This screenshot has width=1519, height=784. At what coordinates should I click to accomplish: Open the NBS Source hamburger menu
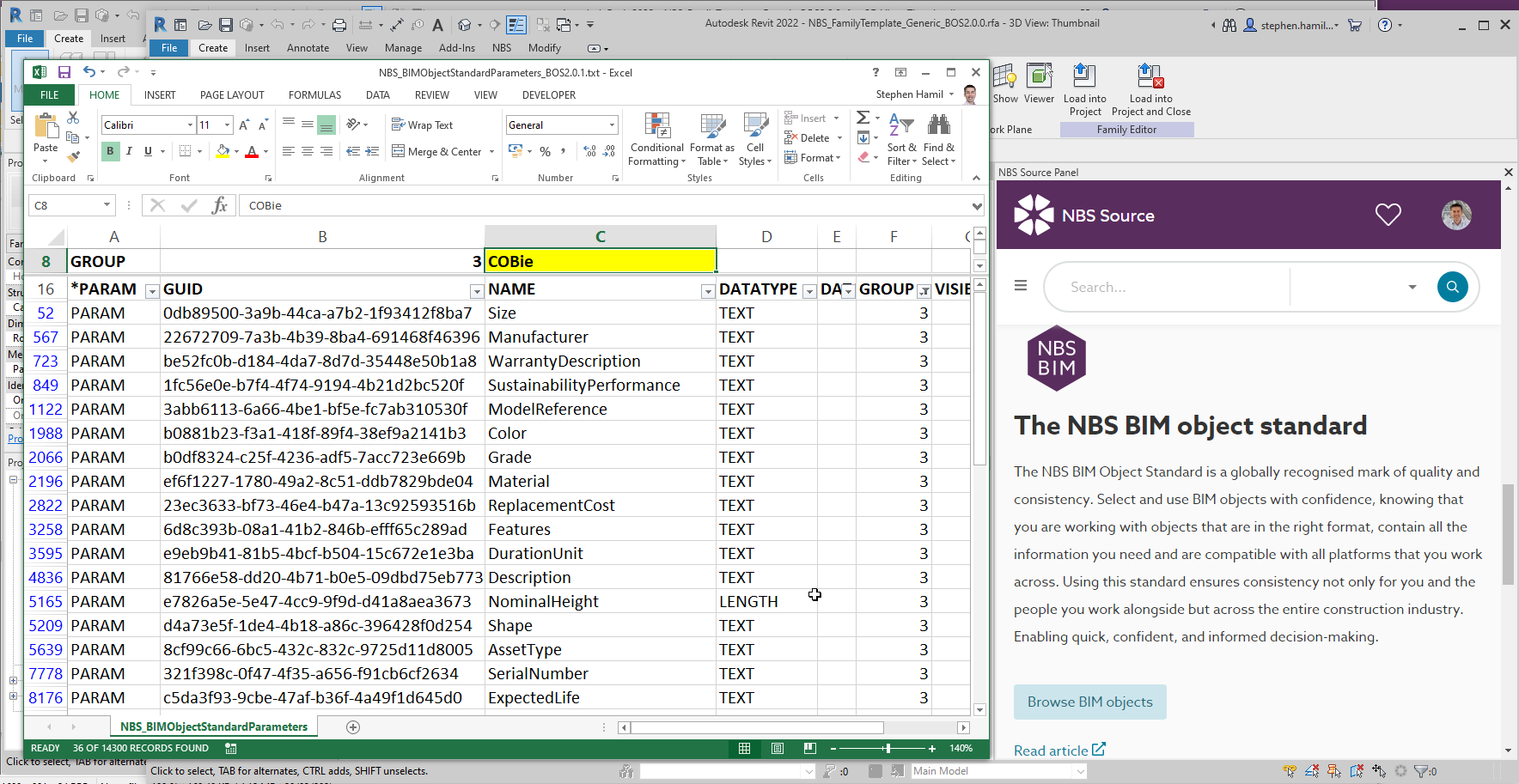1021,286
